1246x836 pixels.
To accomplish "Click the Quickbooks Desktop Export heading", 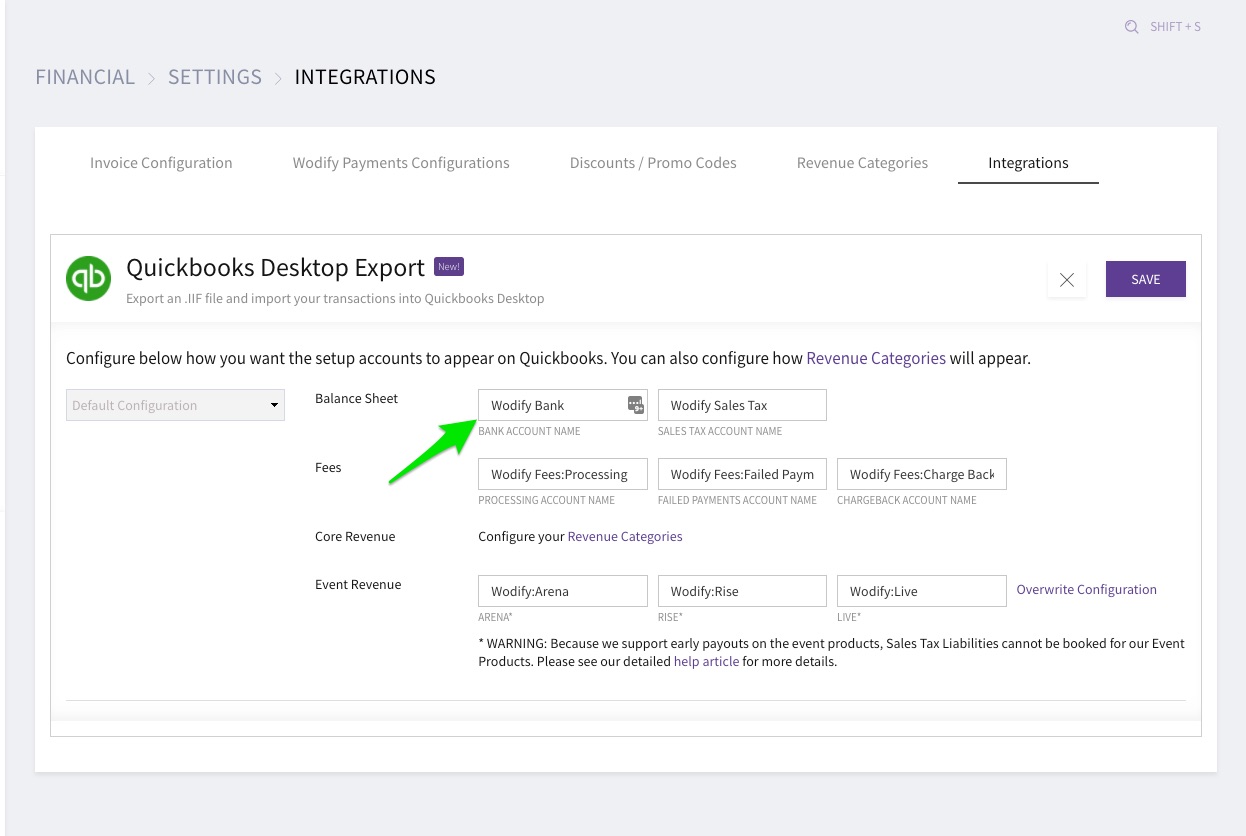I will tap(275, 268).
